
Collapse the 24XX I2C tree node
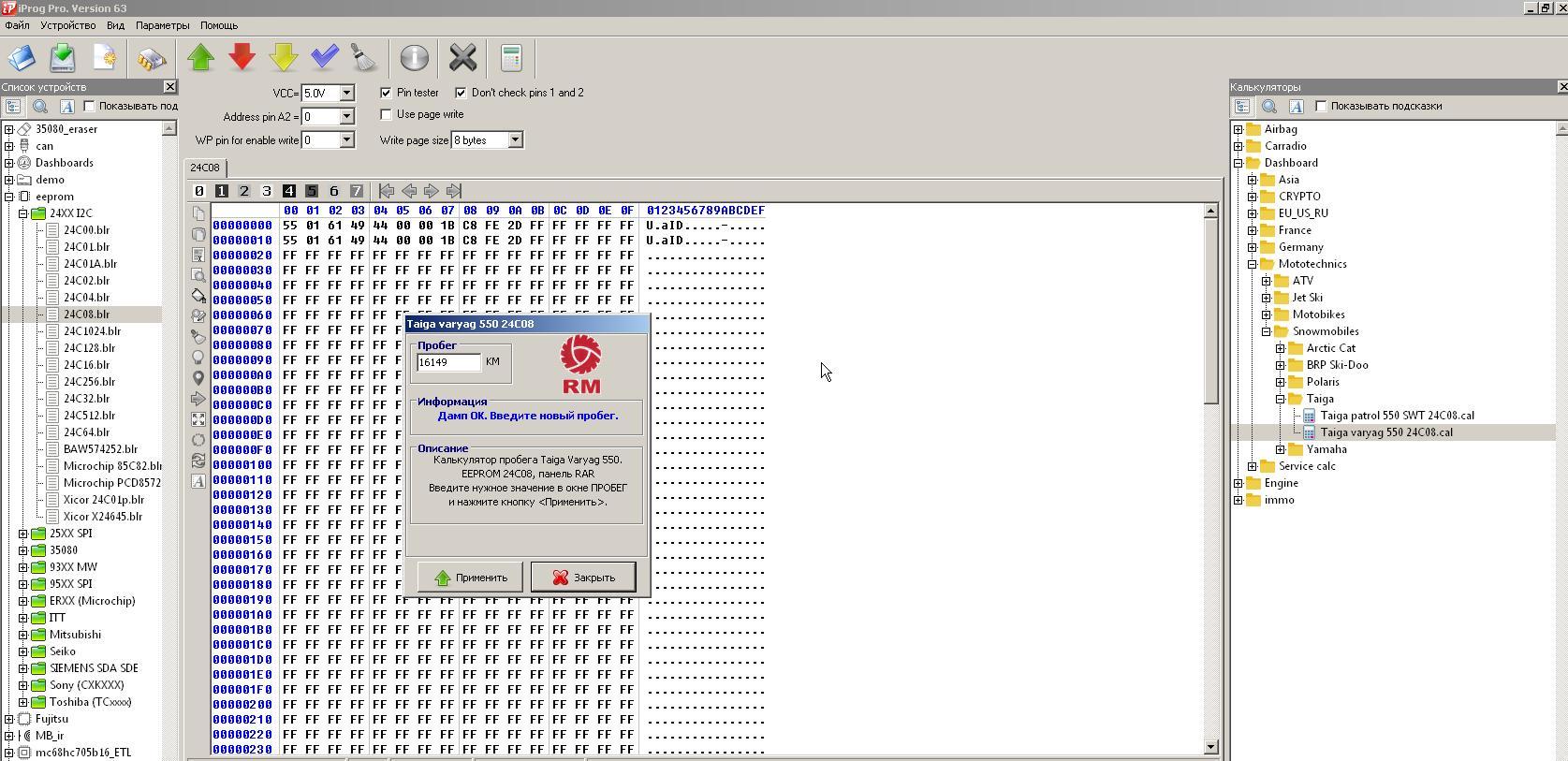pos(23,213)
